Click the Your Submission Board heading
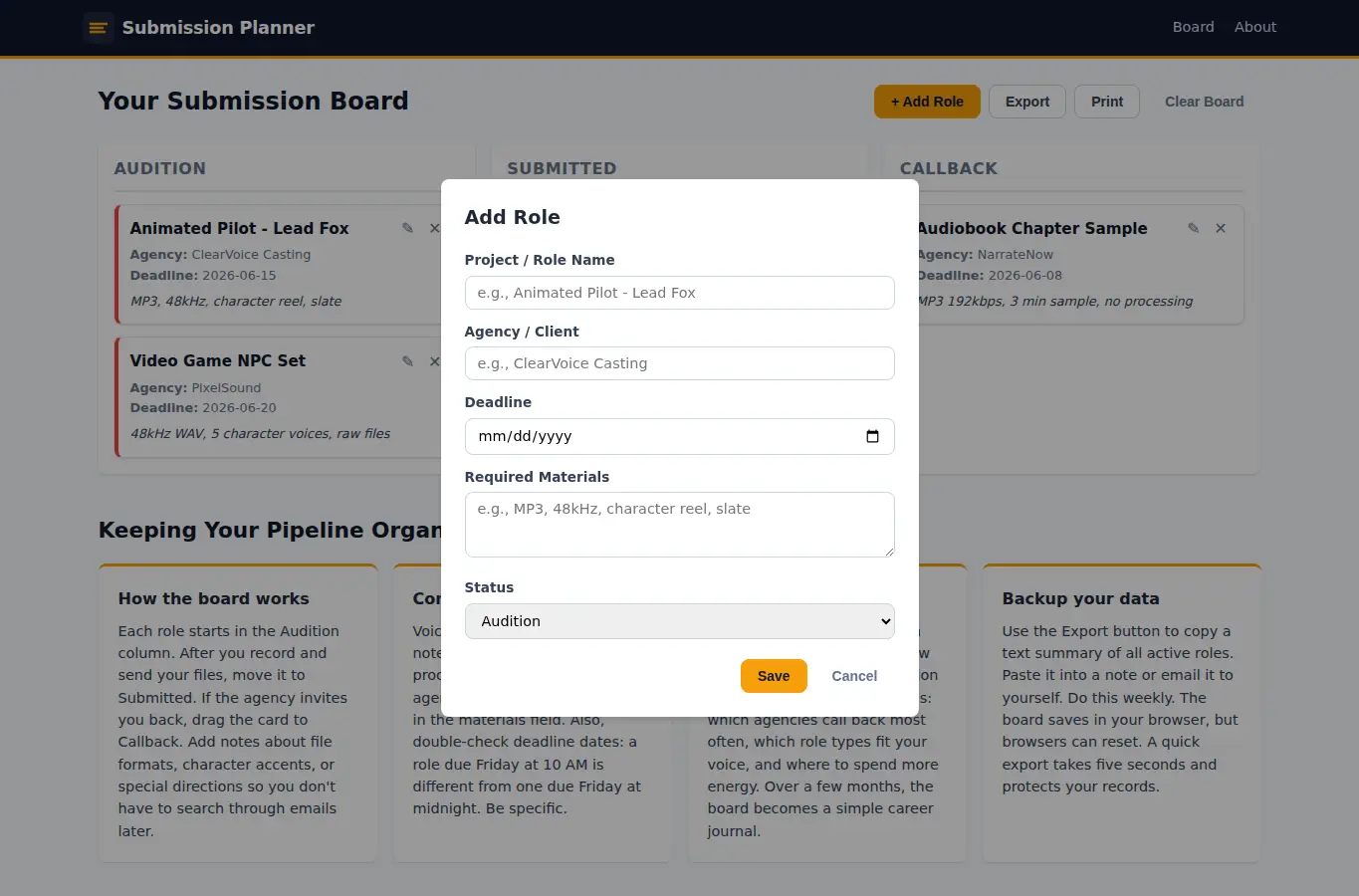Image resolution: width=1359 pixels, height=896 pixels. point(253,101)
